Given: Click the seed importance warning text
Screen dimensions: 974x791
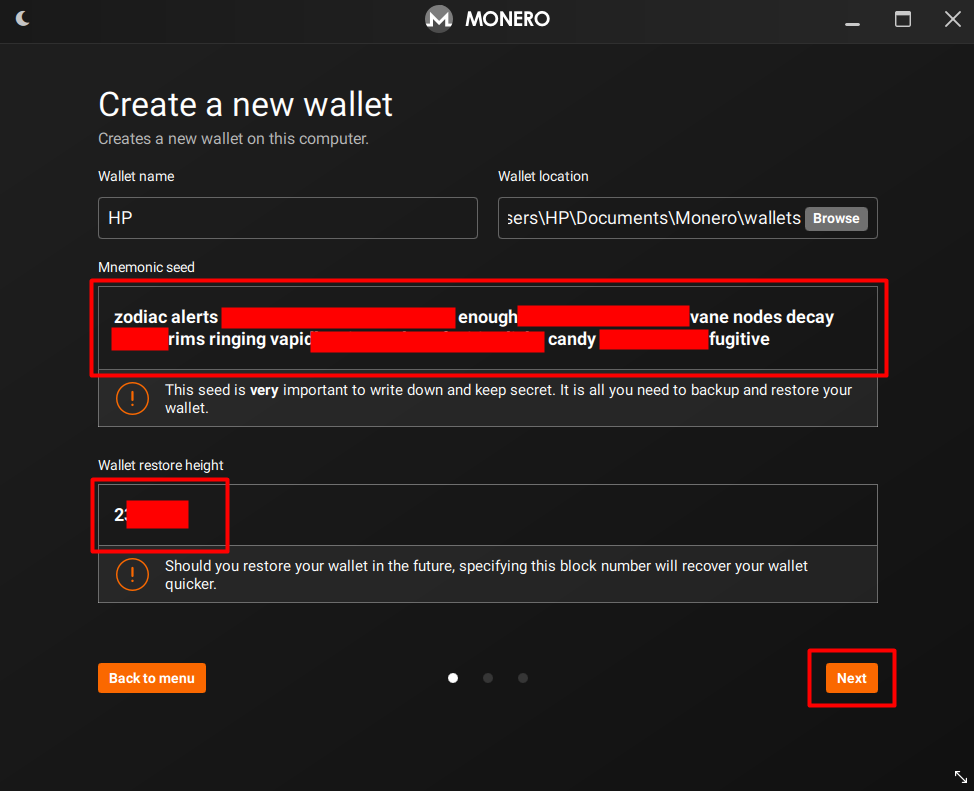Looking at the screenshot, I should 508,399.
